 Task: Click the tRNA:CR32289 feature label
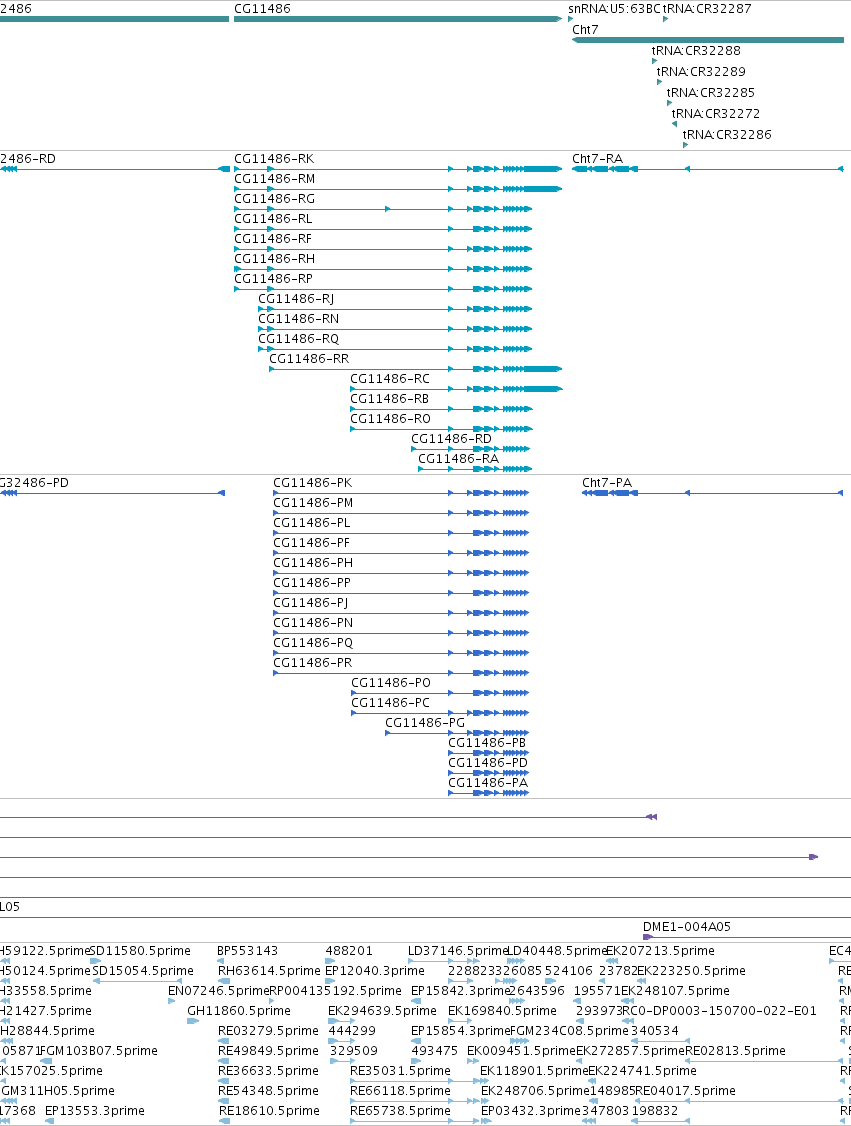click(701, 71)
